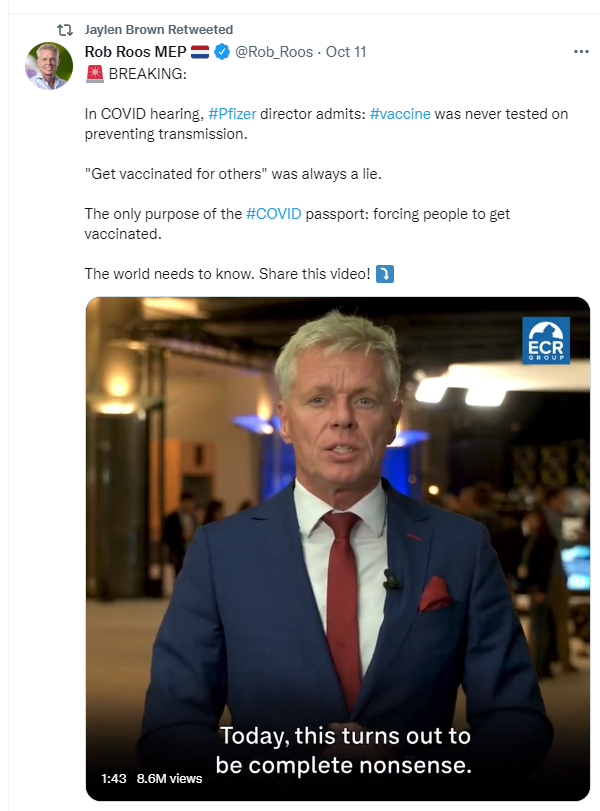Click the Jaylen Brown Retweeted label
This screenshot has height=811, width=600.
pyautogui.click(x=159, y=29)
